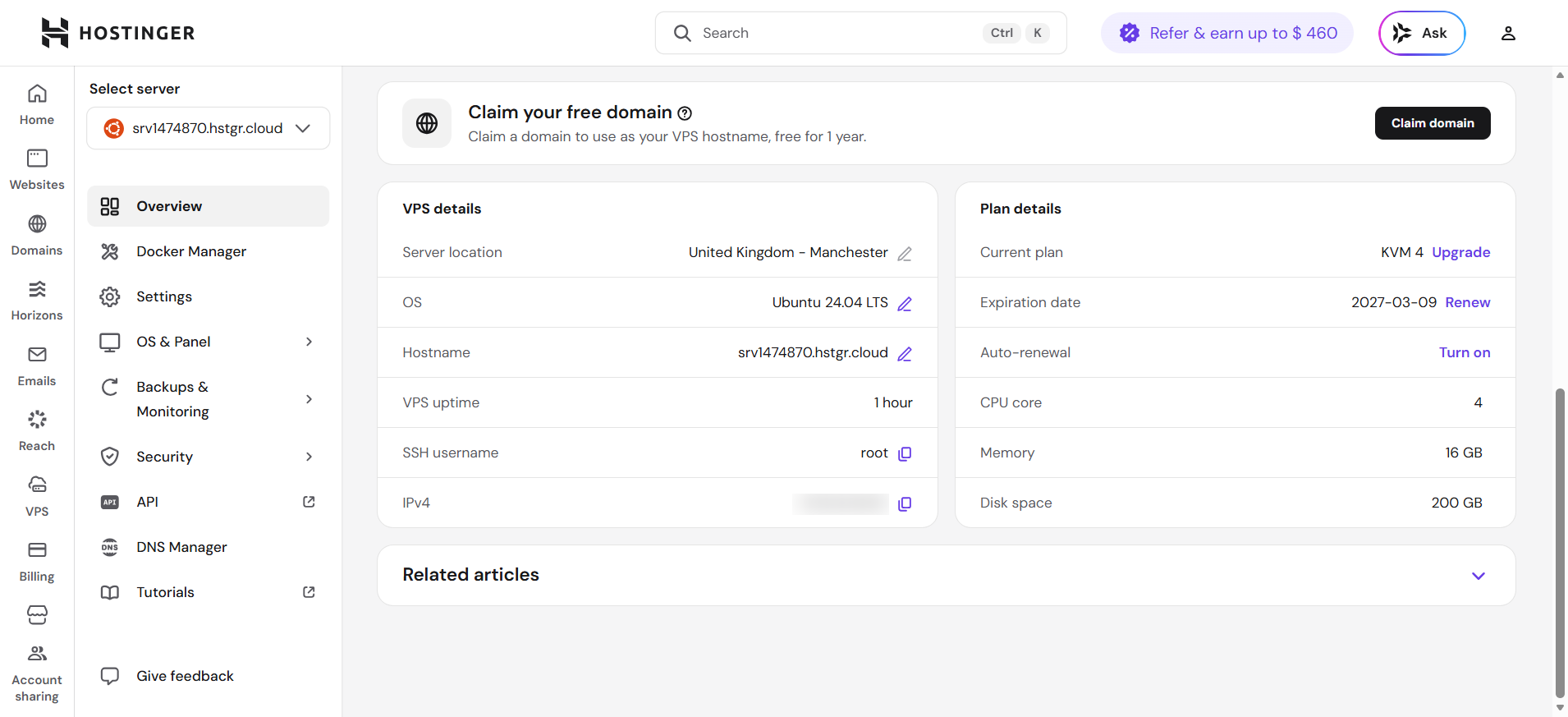Expand the Security submenu
The width and height of the screenshot is (1568, 717).
click(x=309, y=457)
